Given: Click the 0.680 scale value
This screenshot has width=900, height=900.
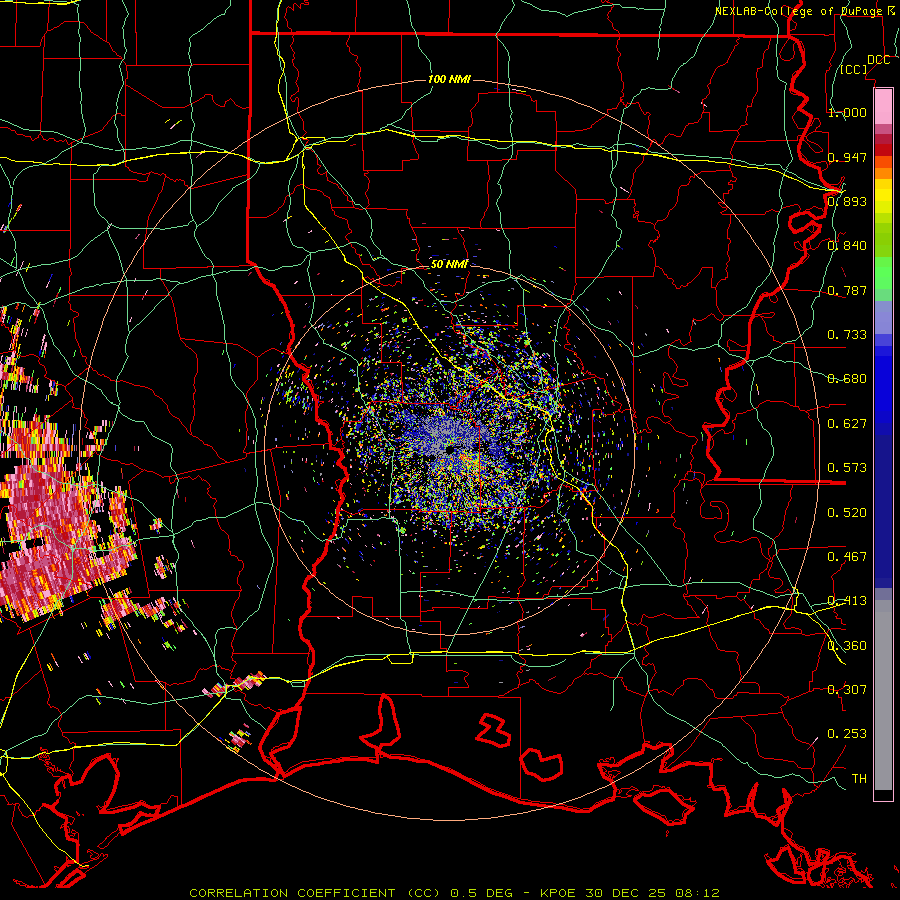Looking at the screenshot, I should 847,379.
